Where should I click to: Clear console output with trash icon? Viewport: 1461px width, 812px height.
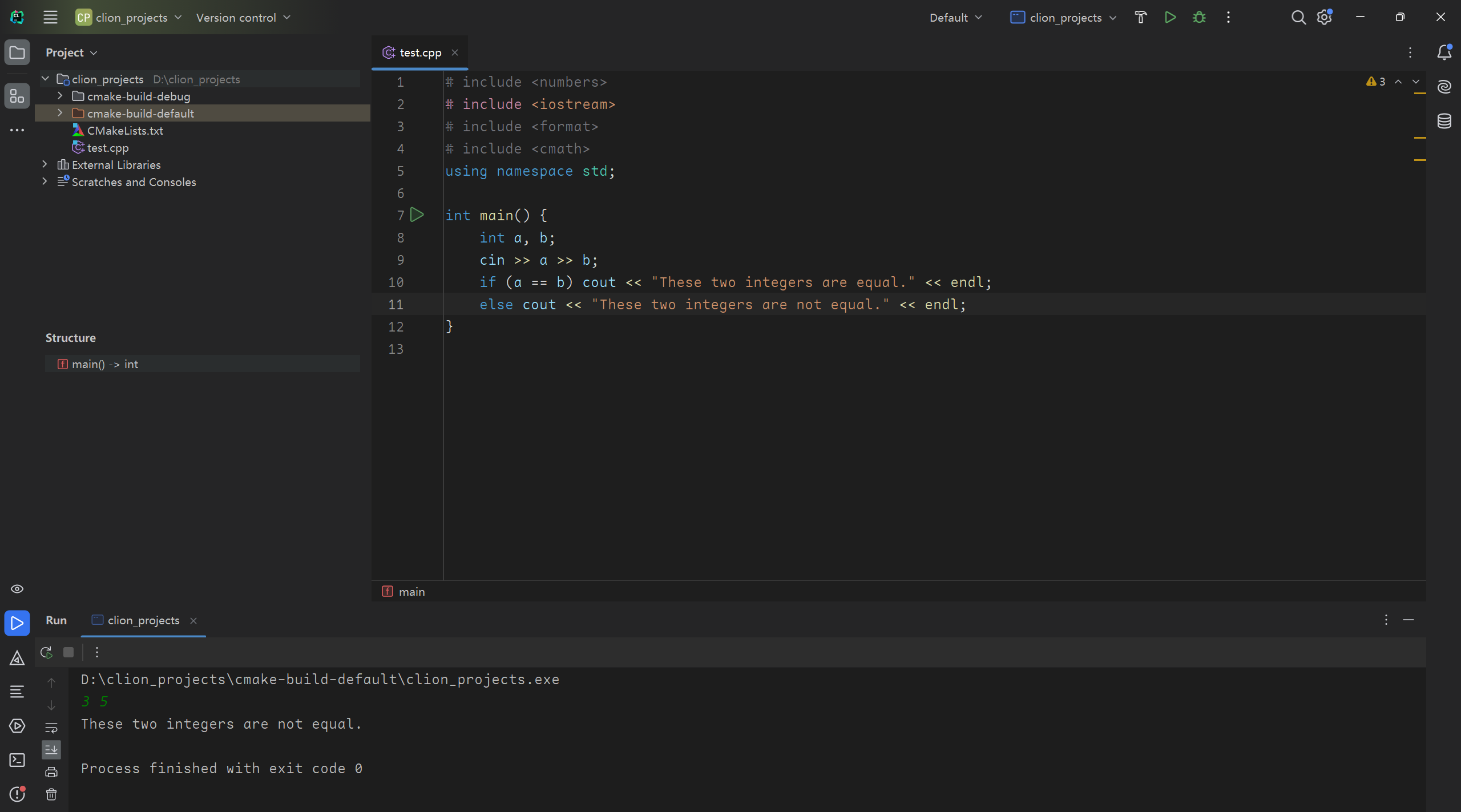[x=51, y=794]
